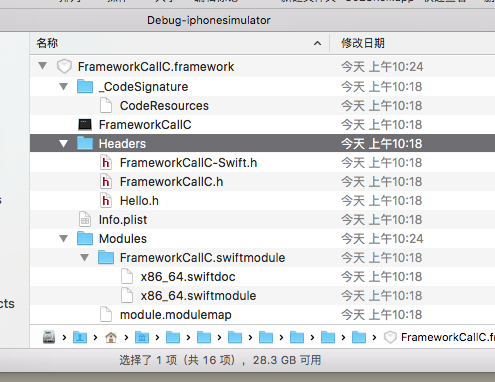
Task: Click the Debug-iphonesimulator window title
Action: 209,20
